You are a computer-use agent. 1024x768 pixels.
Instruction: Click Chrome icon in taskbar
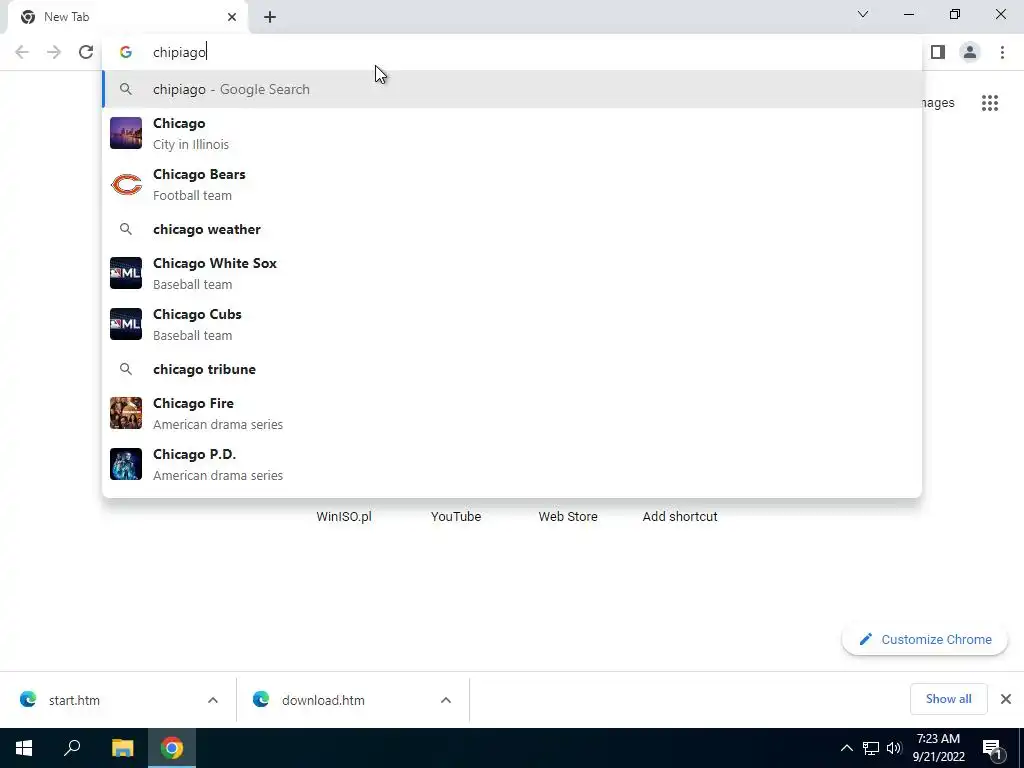172,748
